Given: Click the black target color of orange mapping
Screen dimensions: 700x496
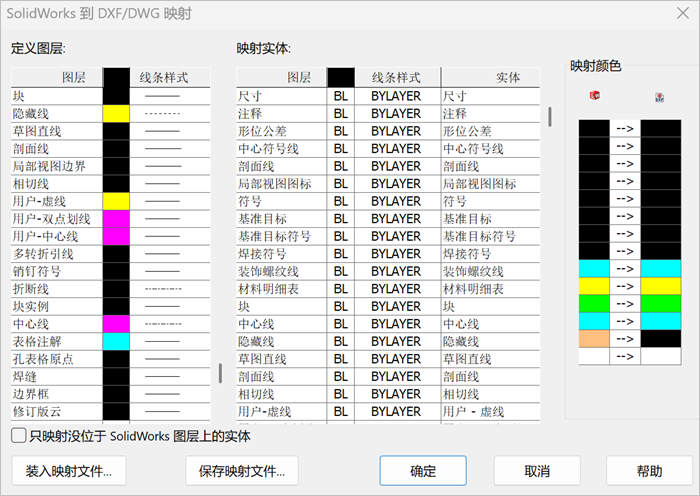Looking at the screenshot, I should (661, 339).
